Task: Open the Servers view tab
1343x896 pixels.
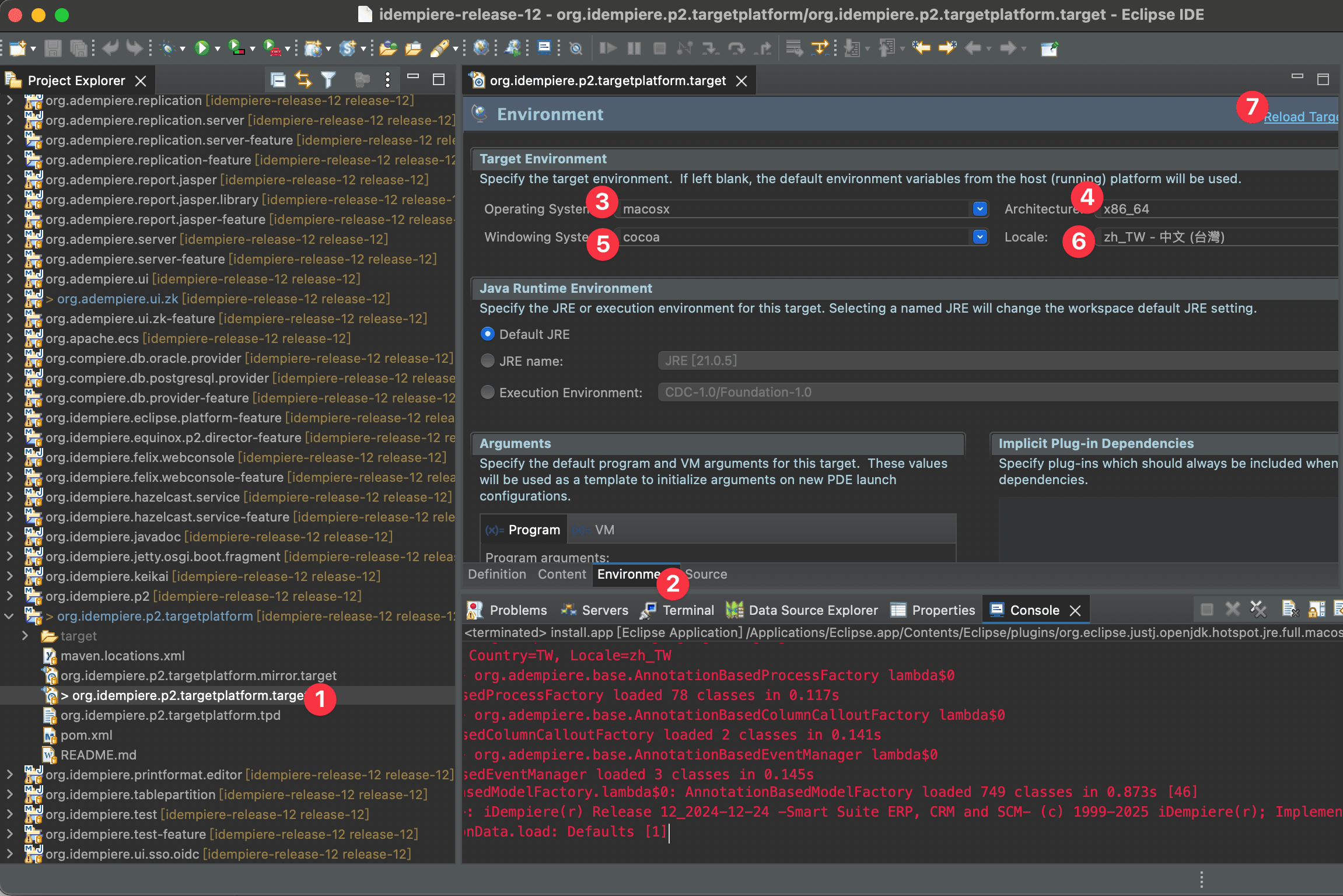Action: pyautogui.click(x=594, y=610)
